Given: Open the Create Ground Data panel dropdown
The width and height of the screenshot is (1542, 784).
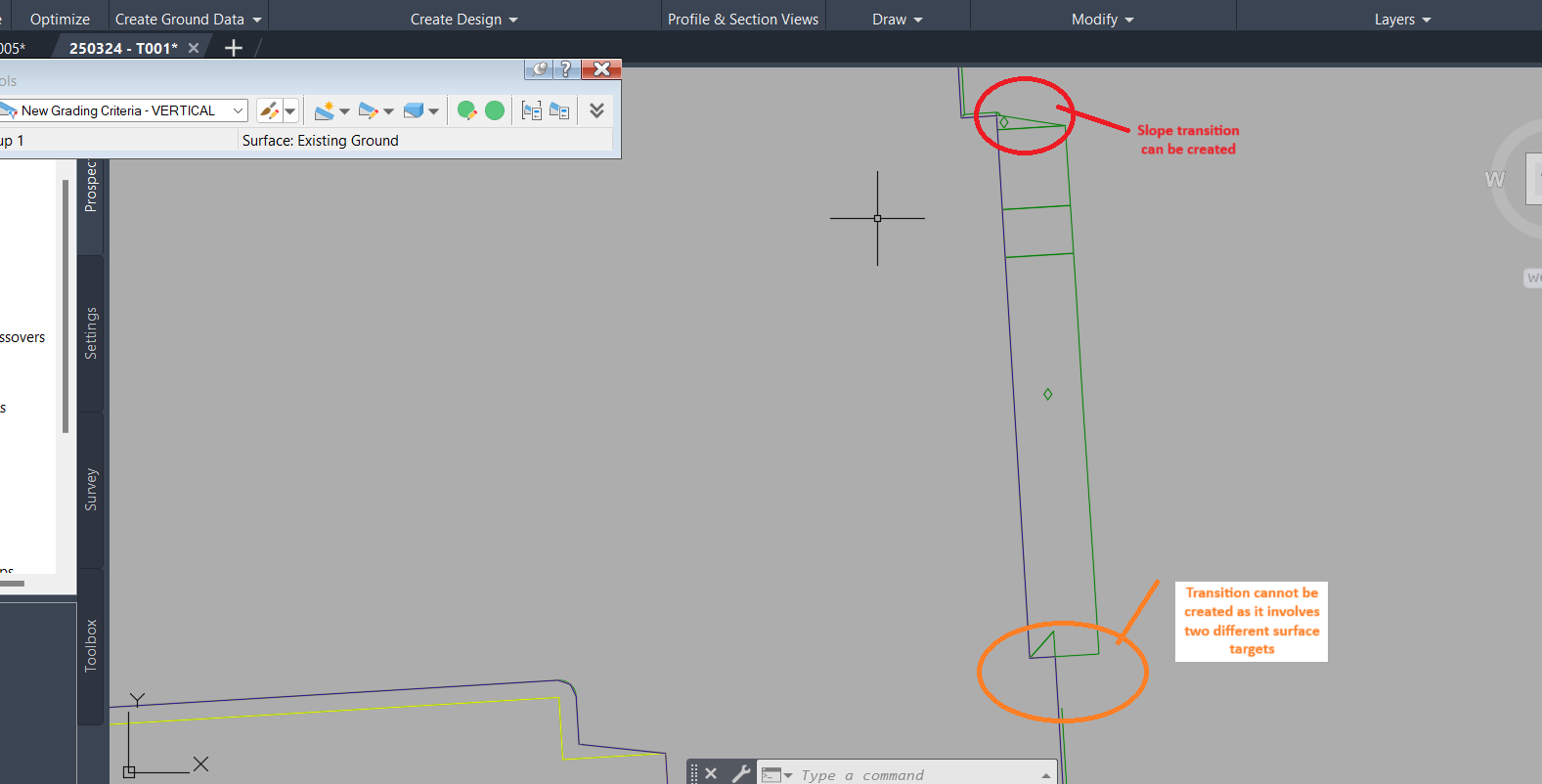Looking at the screenshot, I should point(188,19).
